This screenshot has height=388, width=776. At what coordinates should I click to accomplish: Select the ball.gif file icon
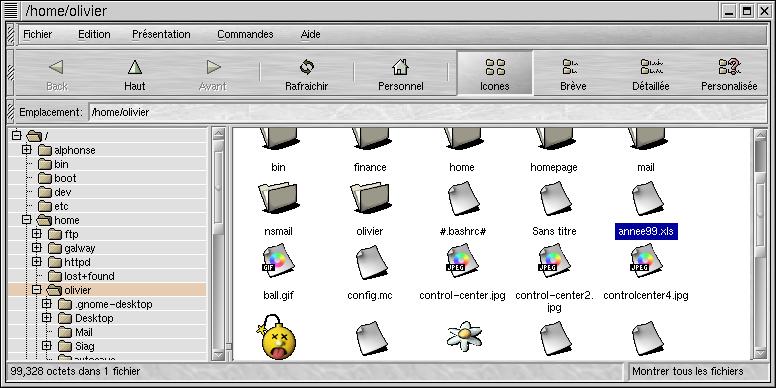click(x=279, y=260)
